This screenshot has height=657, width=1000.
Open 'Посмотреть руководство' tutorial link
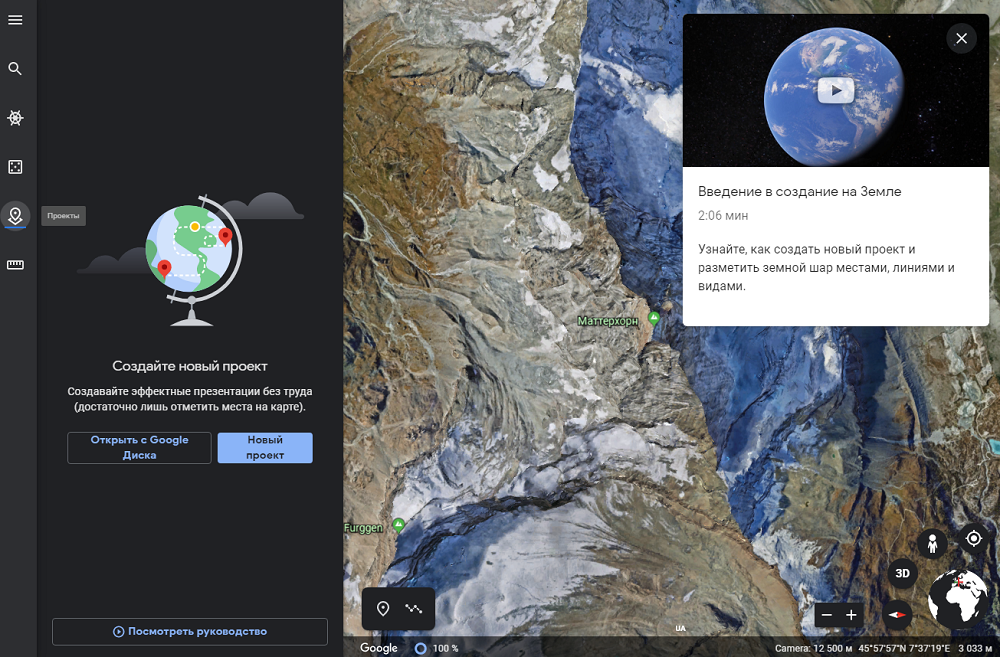(x=190, y=631)
